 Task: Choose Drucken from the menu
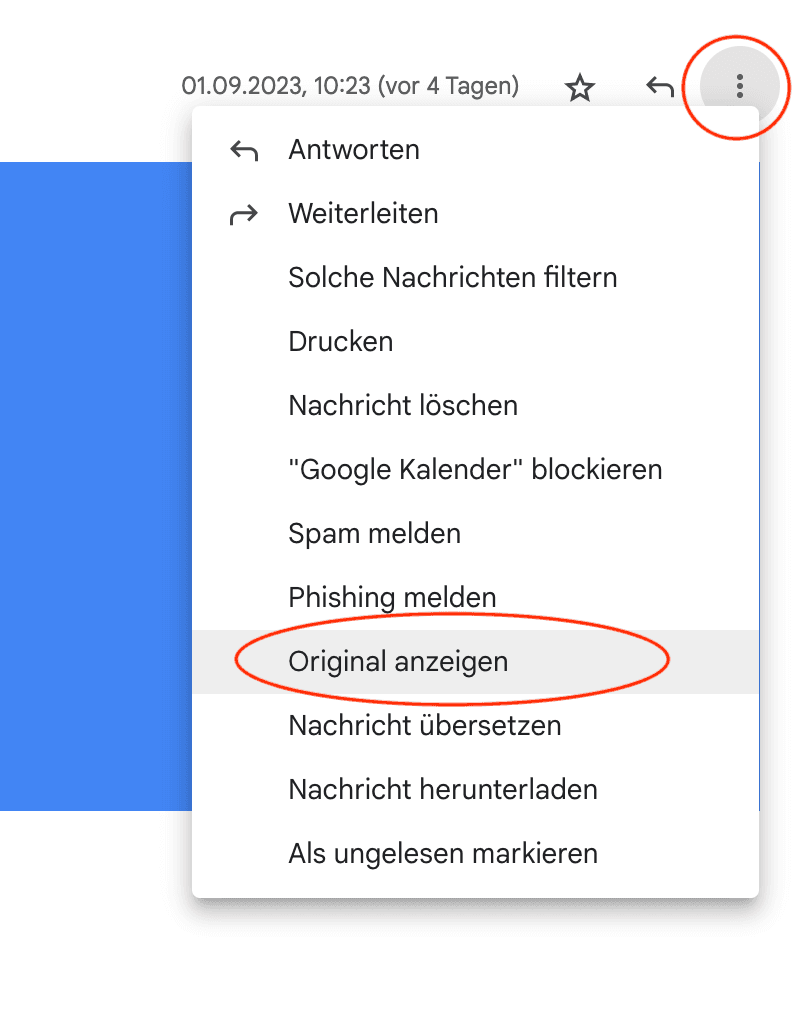coord(340,342)
